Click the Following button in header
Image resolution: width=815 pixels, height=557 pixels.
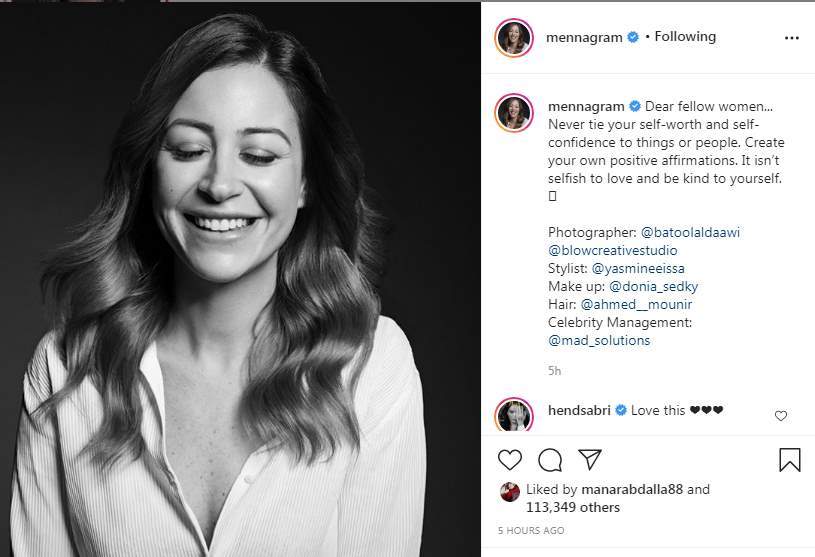(685, 37)
